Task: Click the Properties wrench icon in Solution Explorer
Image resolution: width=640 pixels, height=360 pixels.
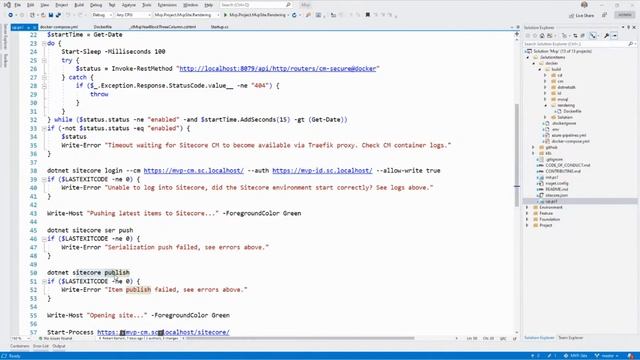Action: click(x=607, y=36)
